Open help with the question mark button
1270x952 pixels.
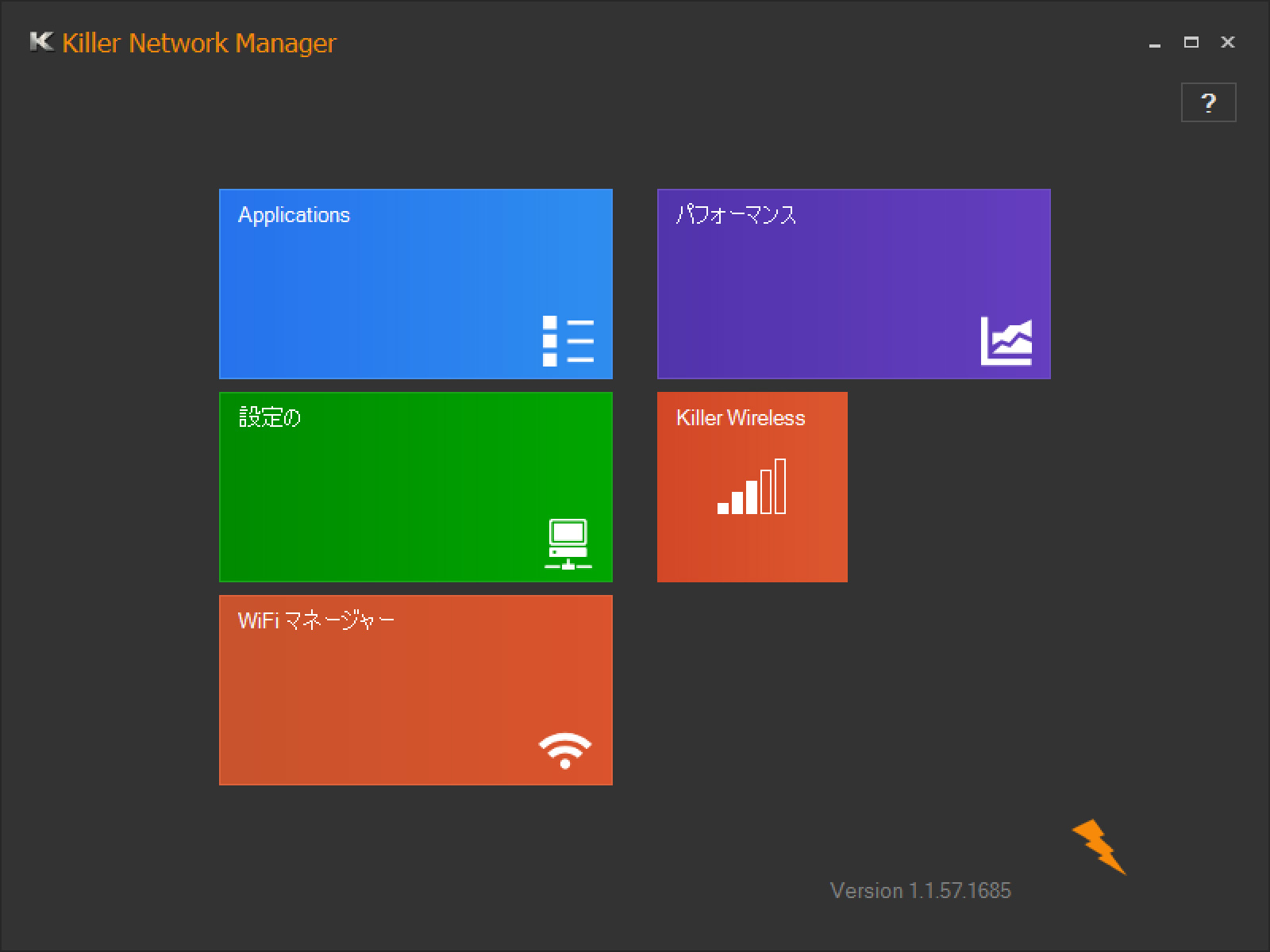tap(1209, 102)
